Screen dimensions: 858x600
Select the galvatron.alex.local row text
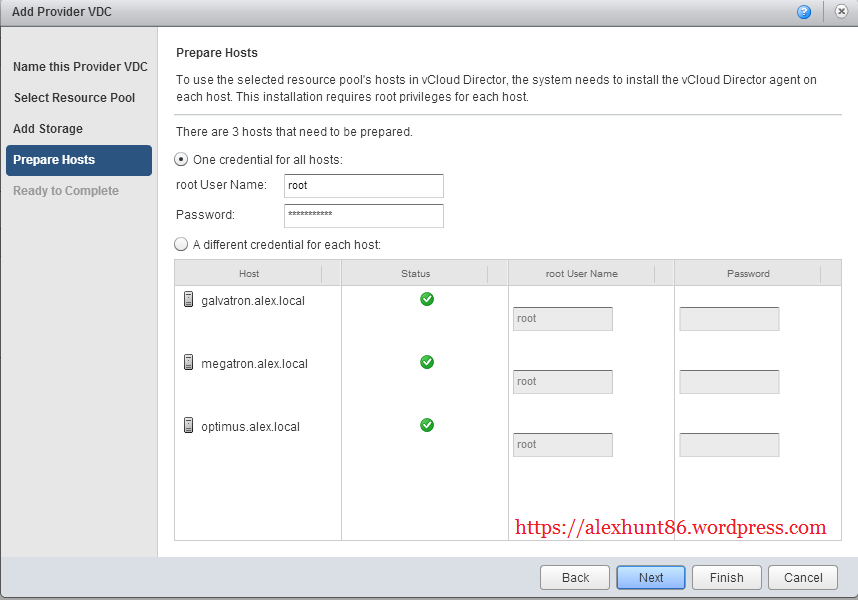pos(253,301)
